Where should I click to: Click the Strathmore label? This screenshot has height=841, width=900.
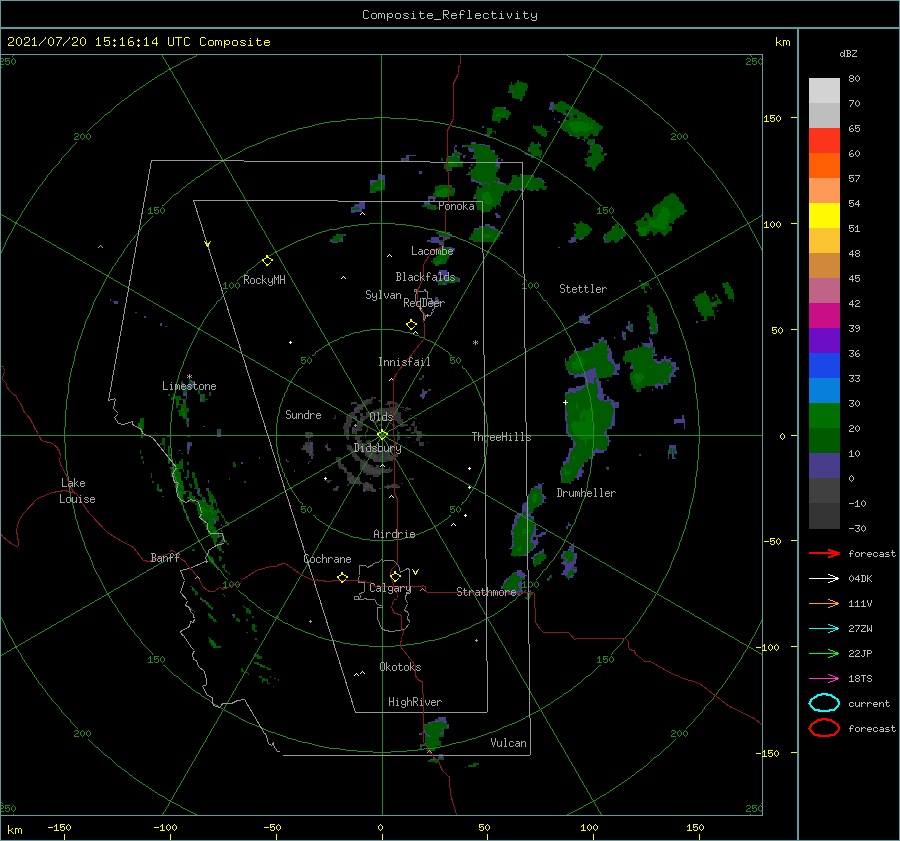pos(486,592)
